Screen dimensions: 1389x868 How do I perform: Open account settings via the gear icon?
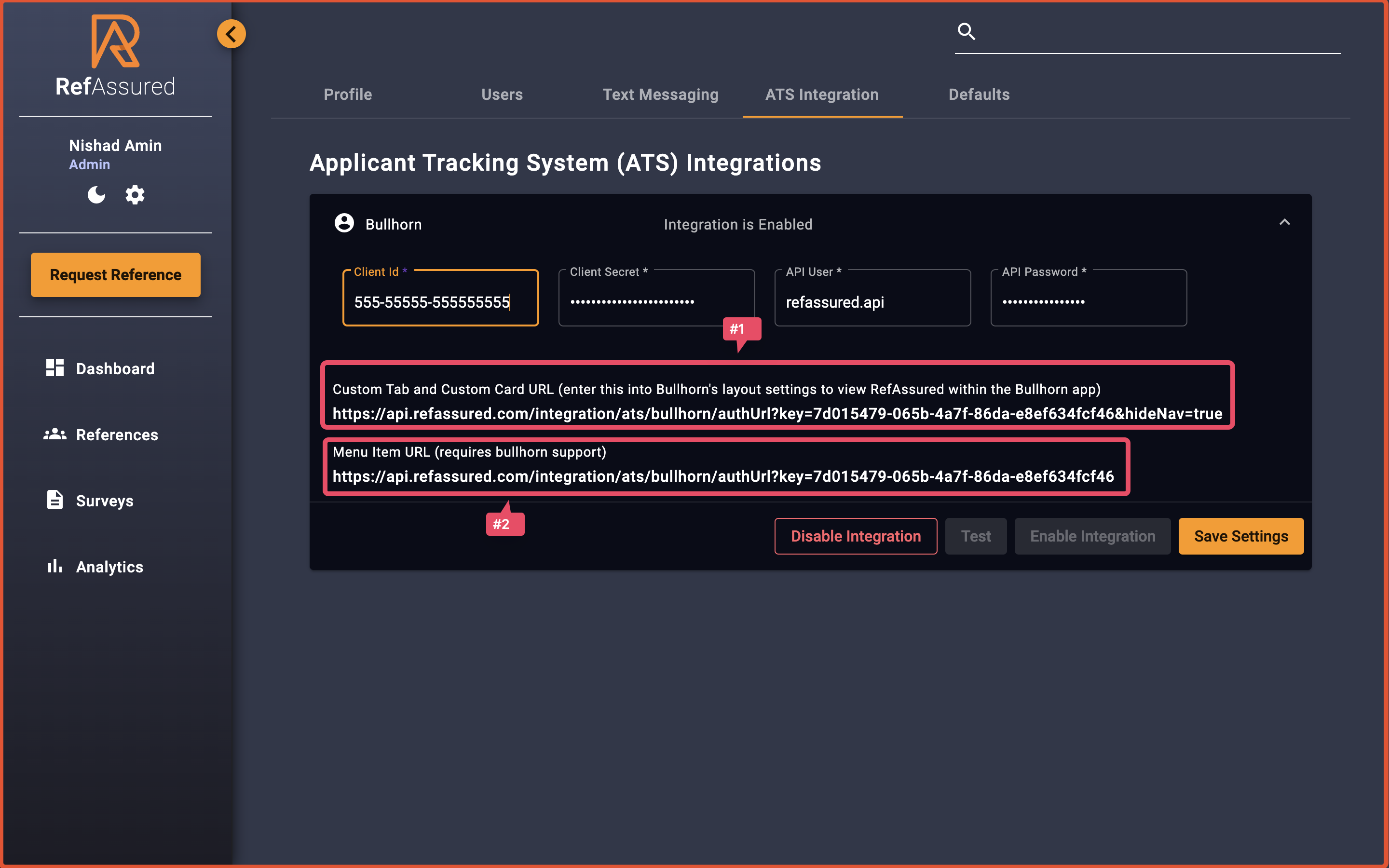point(135,195)
